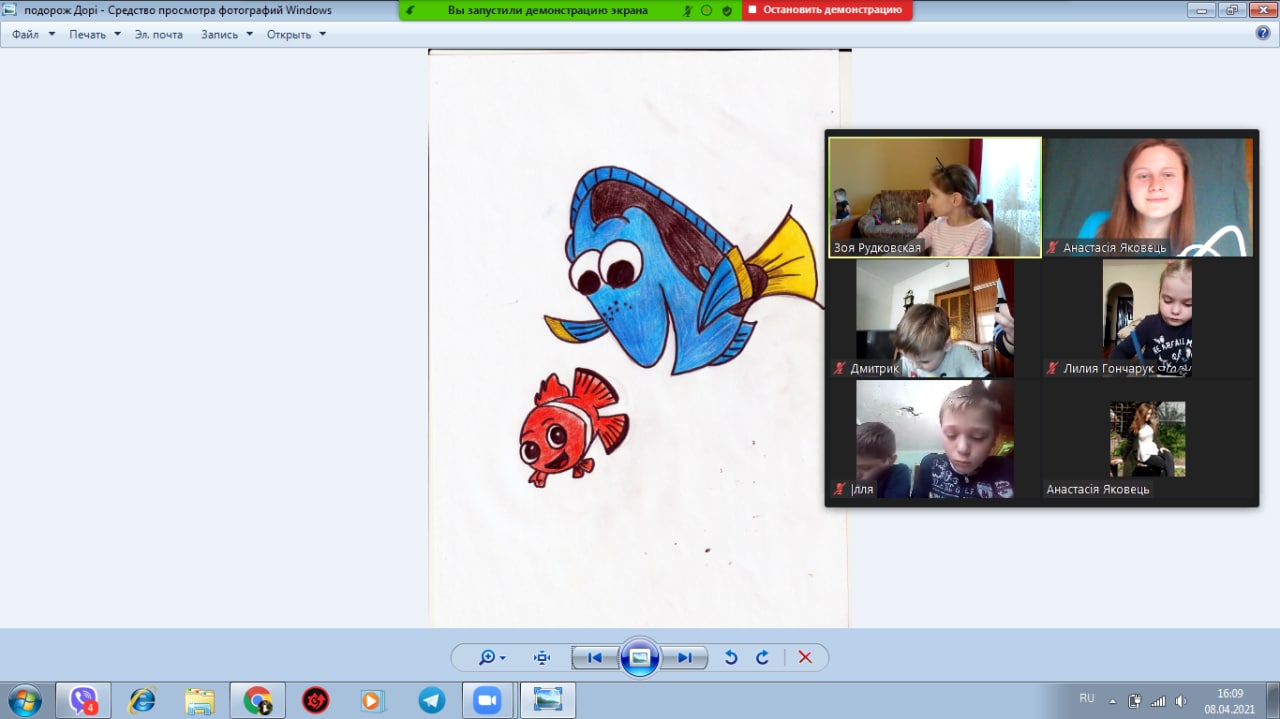Image resolution: width=1280 pixels, height=719 pixels.
Task: Rotate the photo clockwise
Action: (x=762, y=657)
